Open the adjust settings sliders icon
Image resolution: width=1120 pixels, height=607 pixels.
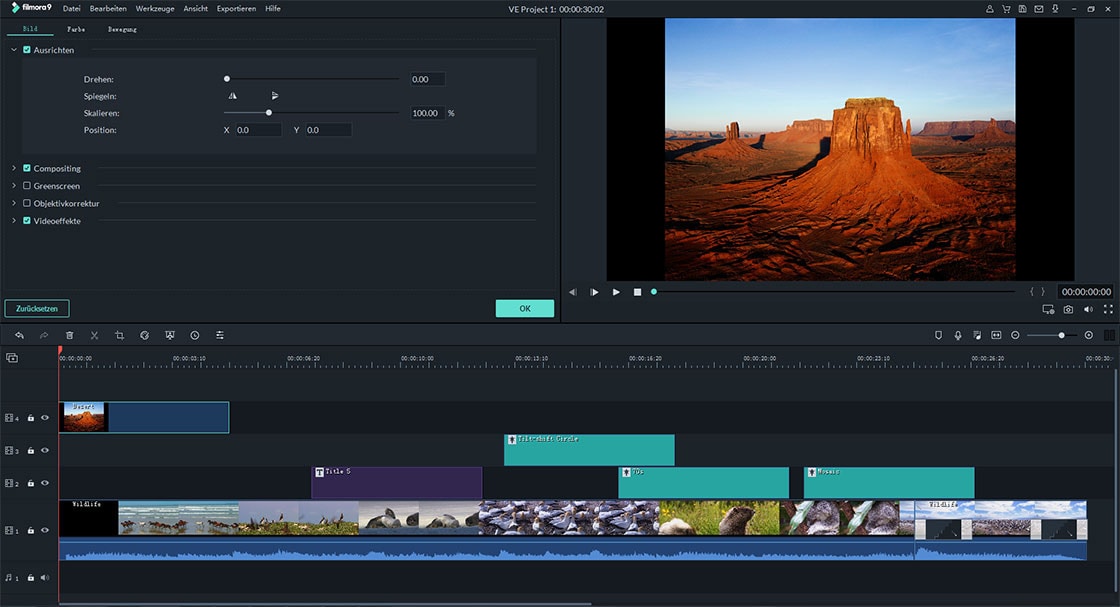click(x=220, y=335)
